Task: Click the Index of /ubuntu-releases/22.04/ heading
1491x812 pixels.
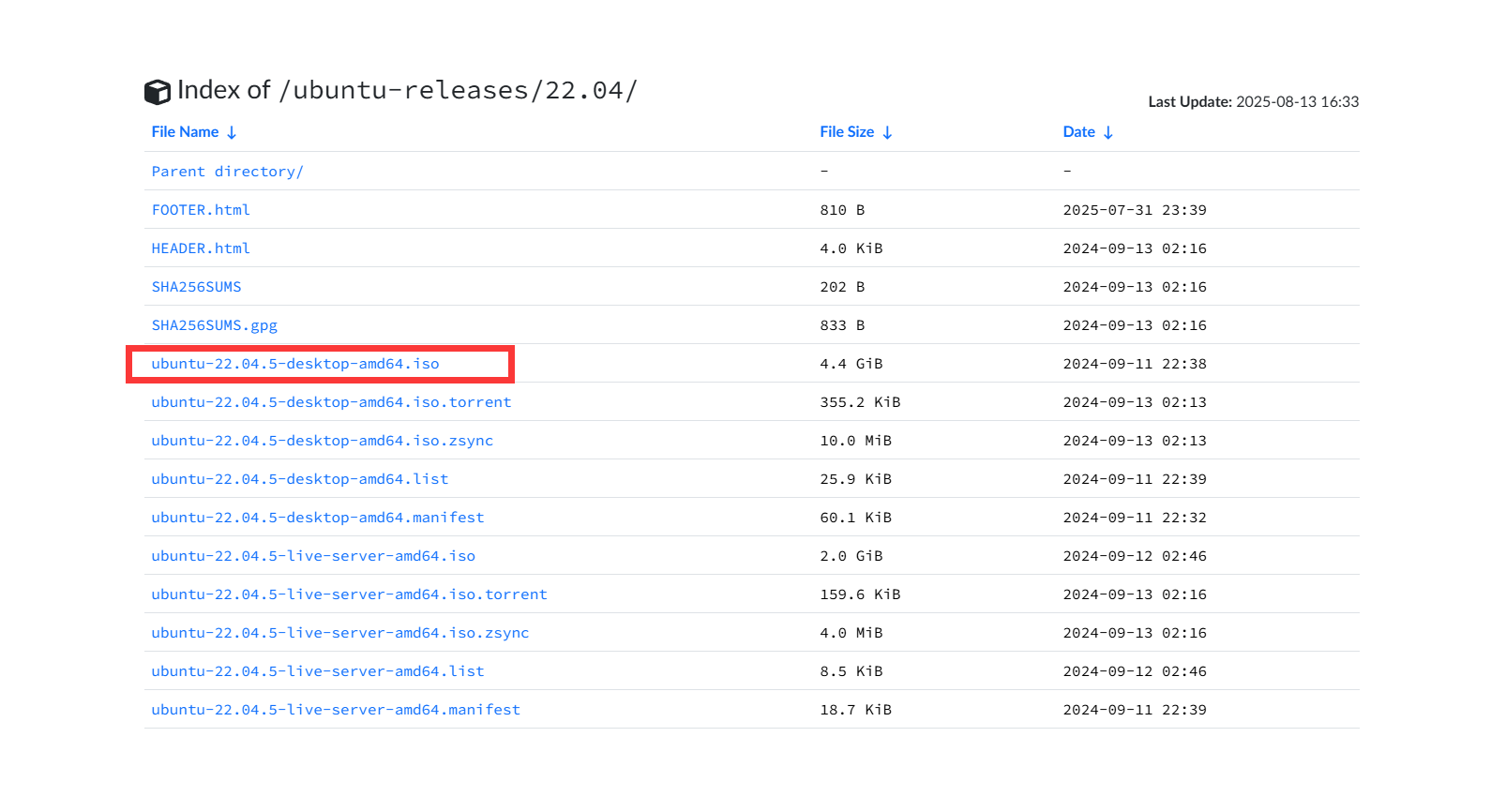Action: [407, 90]
